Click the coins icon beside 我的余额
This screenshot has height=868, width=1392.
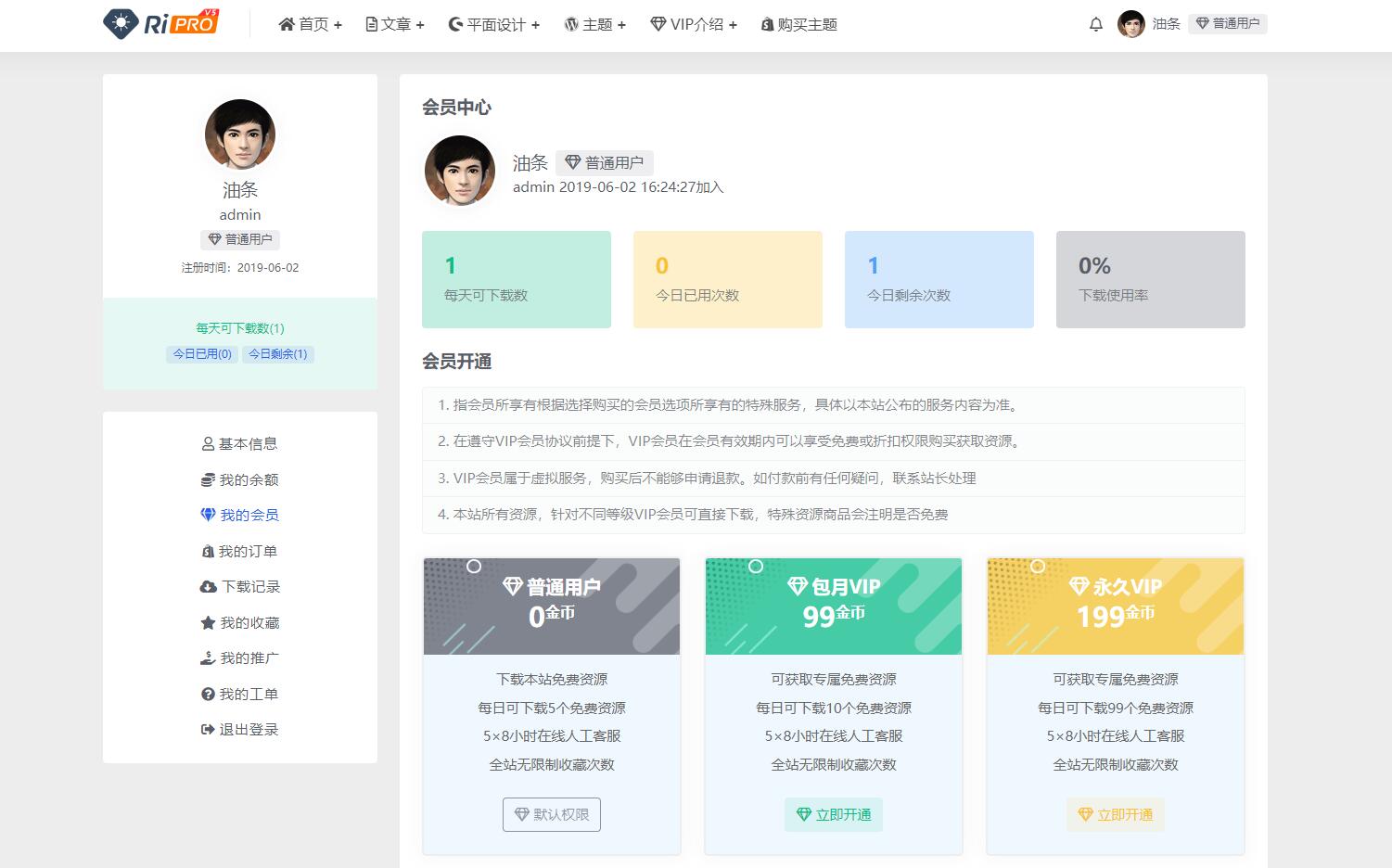(x=208, y=479)
